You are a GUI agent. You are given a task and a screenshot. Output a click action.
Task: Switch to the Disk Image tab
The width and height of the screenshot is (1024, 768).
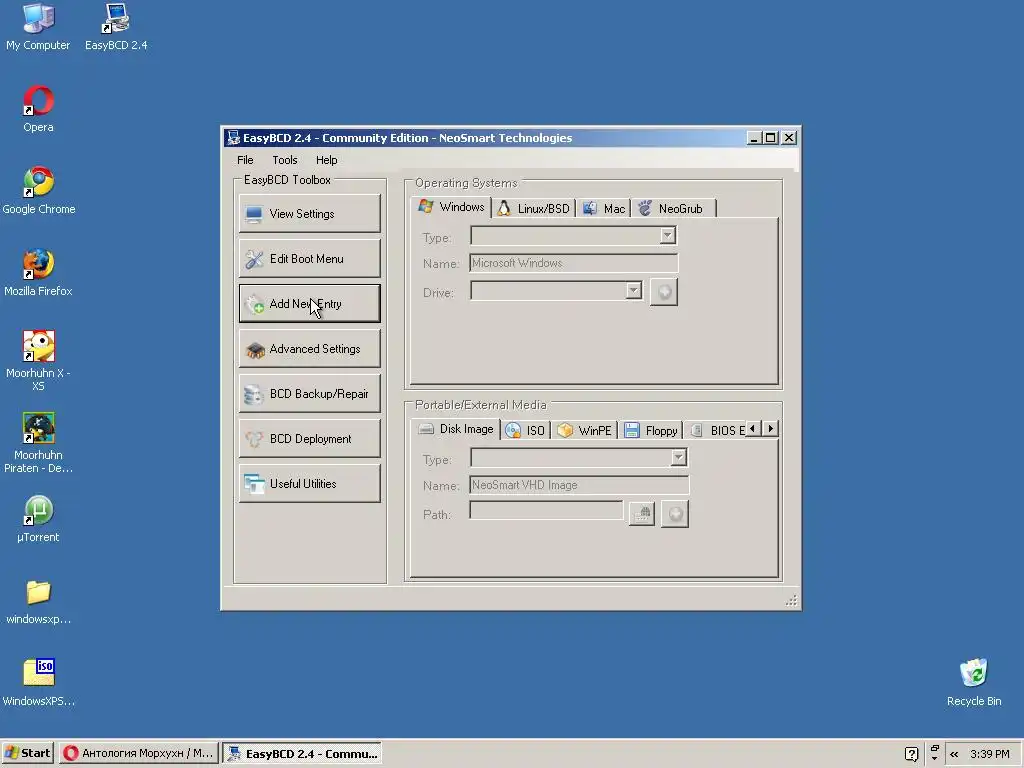tap(456, 429)
